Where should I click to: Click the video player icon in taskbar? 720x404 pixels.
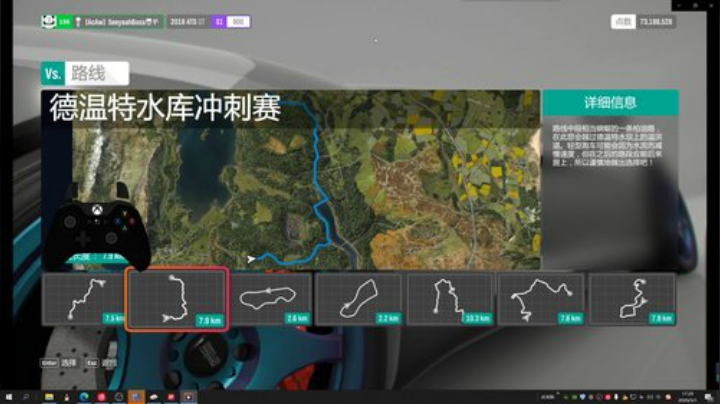pos(189,397)
